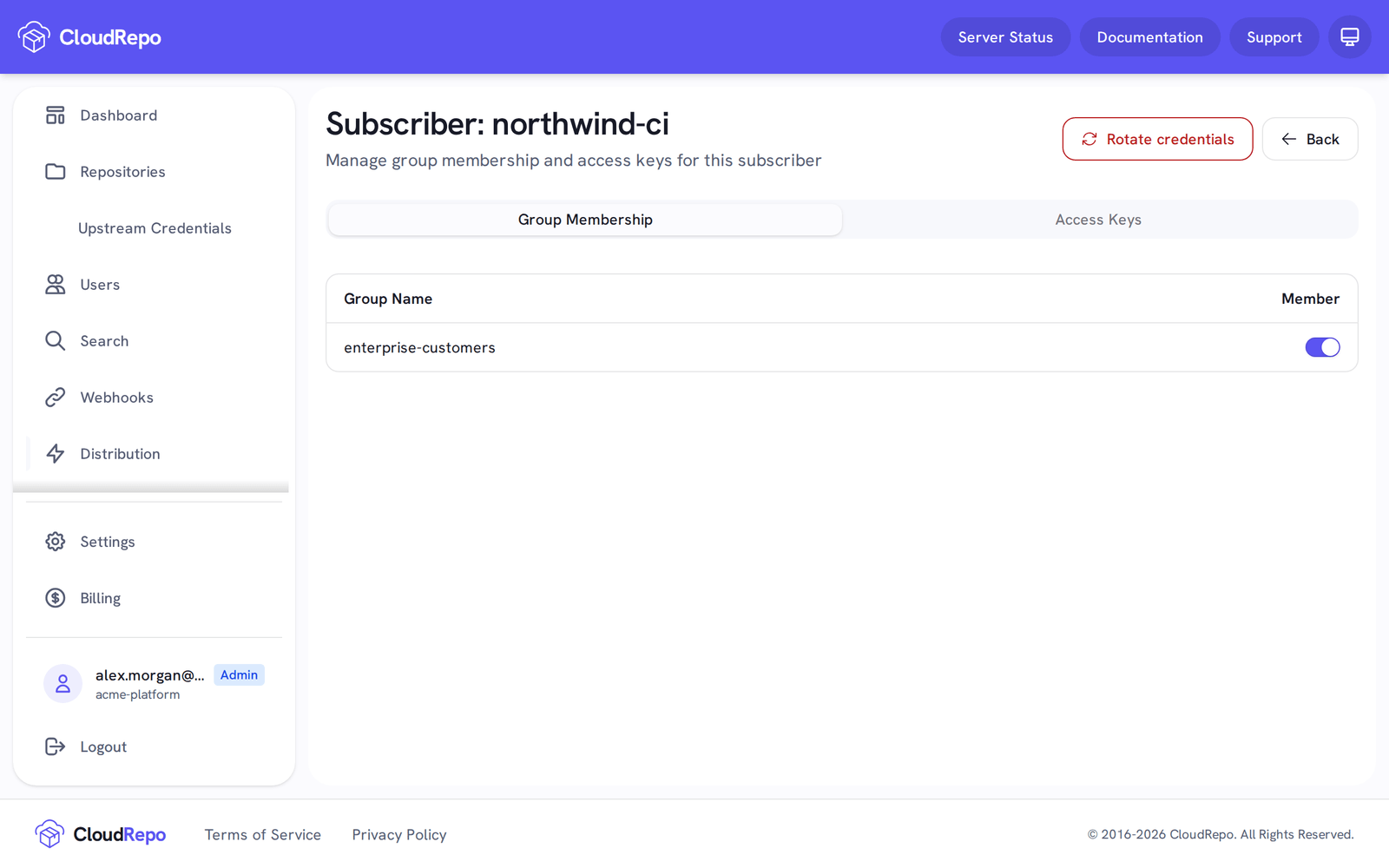Click the Search magnifier icon
Screen dimensions: 1389x868
tap(56, 341)
